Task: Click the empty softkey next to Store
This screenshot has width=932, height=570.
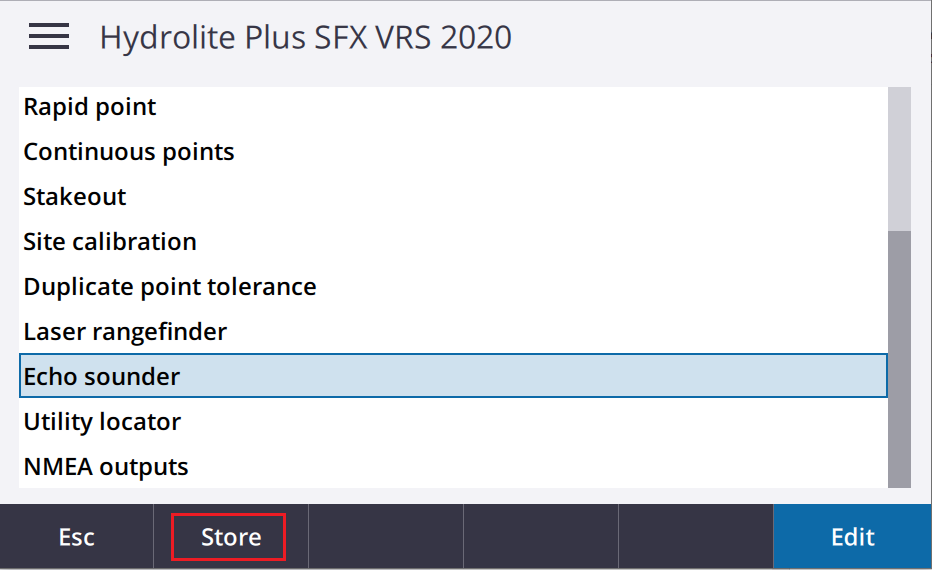Action: pyautogui.click(x=386, y=537)
